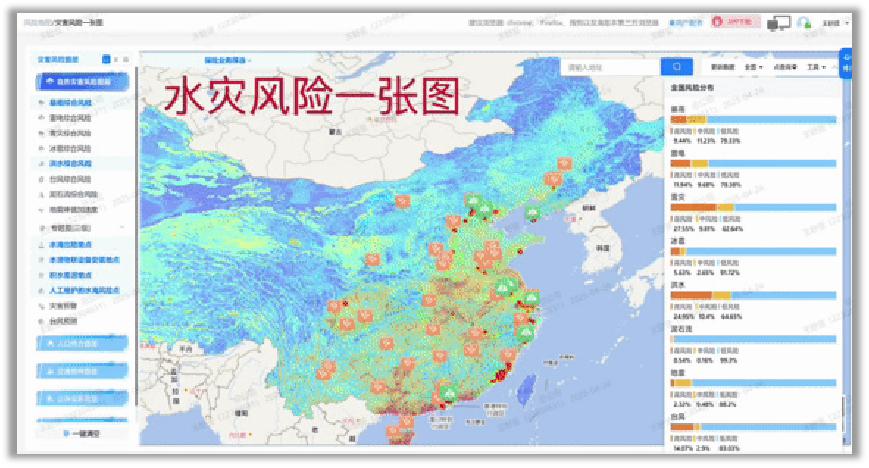Click the 一键清空 button at panel bottom
869x468 pixels.
82,433
